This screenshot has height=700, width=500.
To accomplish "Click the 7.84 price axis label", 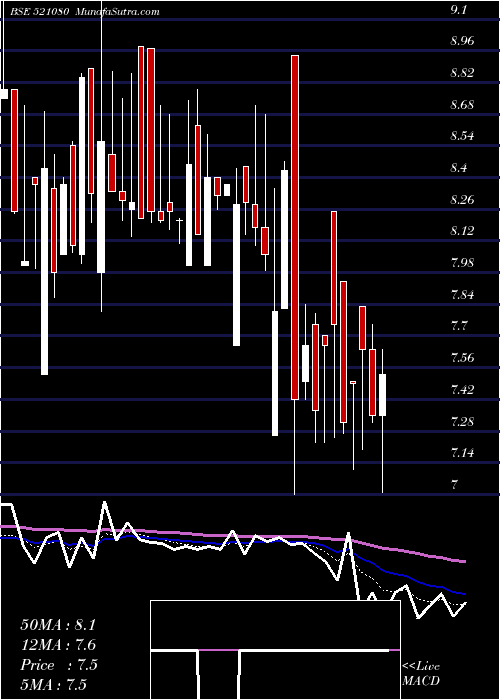I will pos(462,295).
